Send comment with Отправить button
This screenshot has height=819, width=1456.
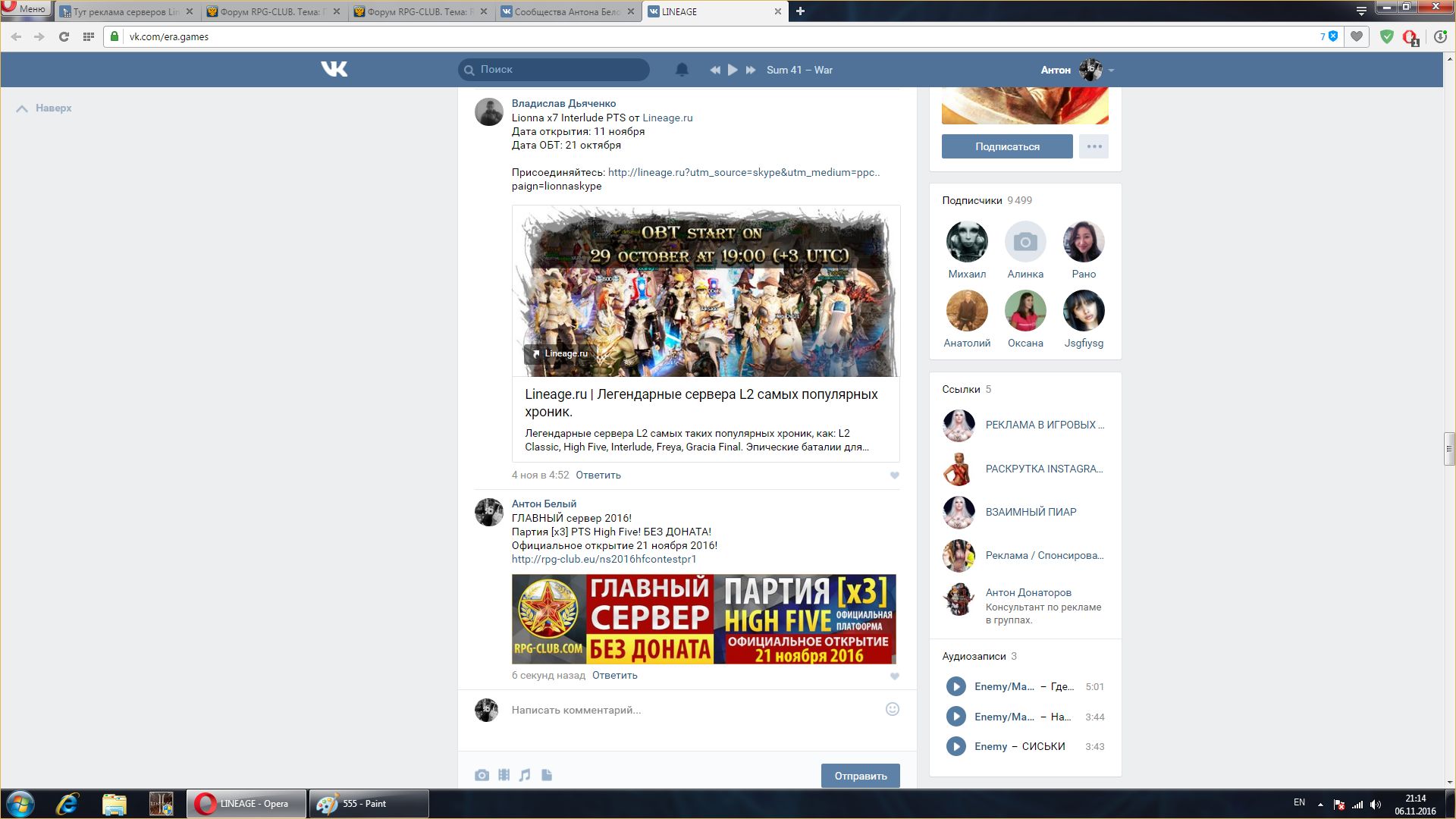tap(860, 776)
